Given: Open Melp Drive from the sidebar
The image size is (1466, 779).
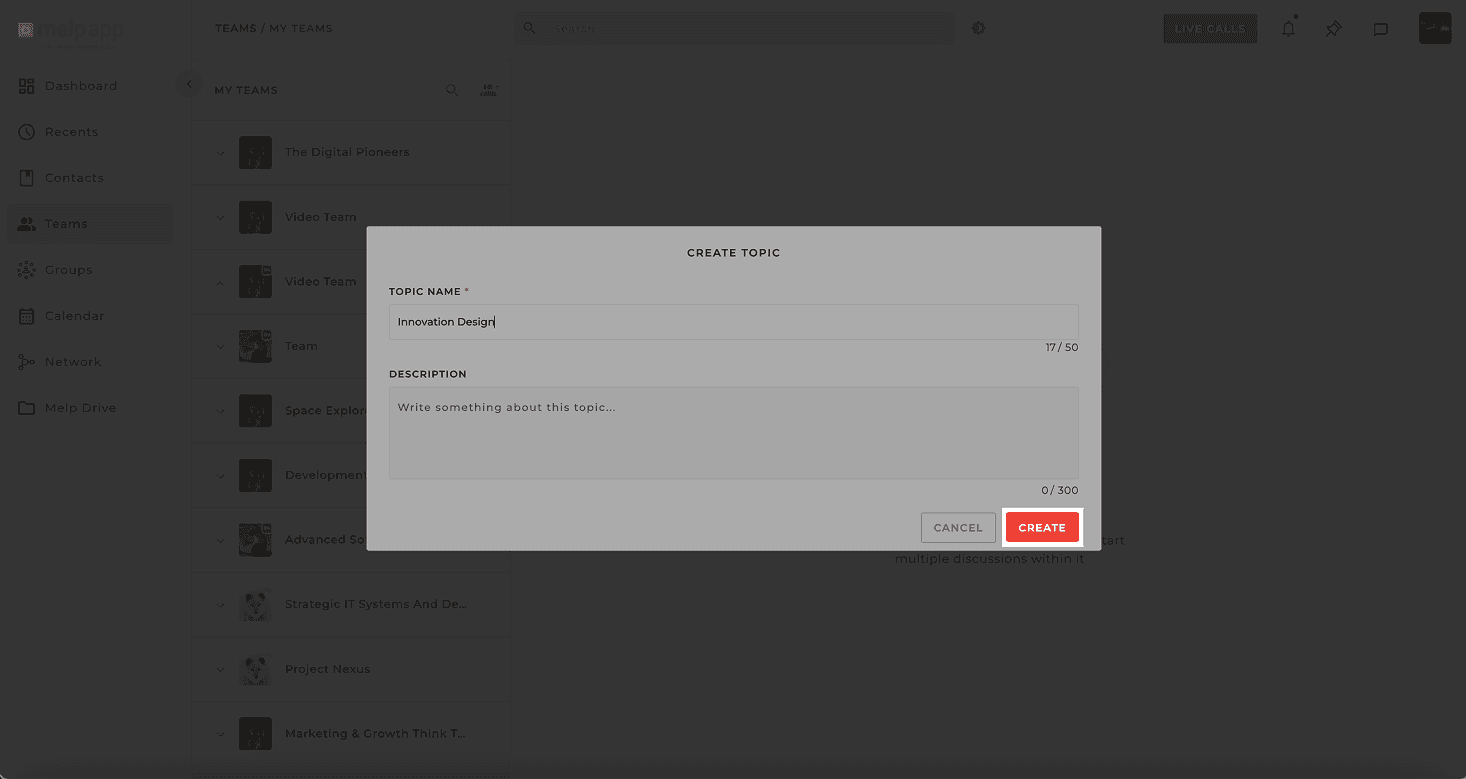Looking at the screenshot, I should [x=26, y=407].
